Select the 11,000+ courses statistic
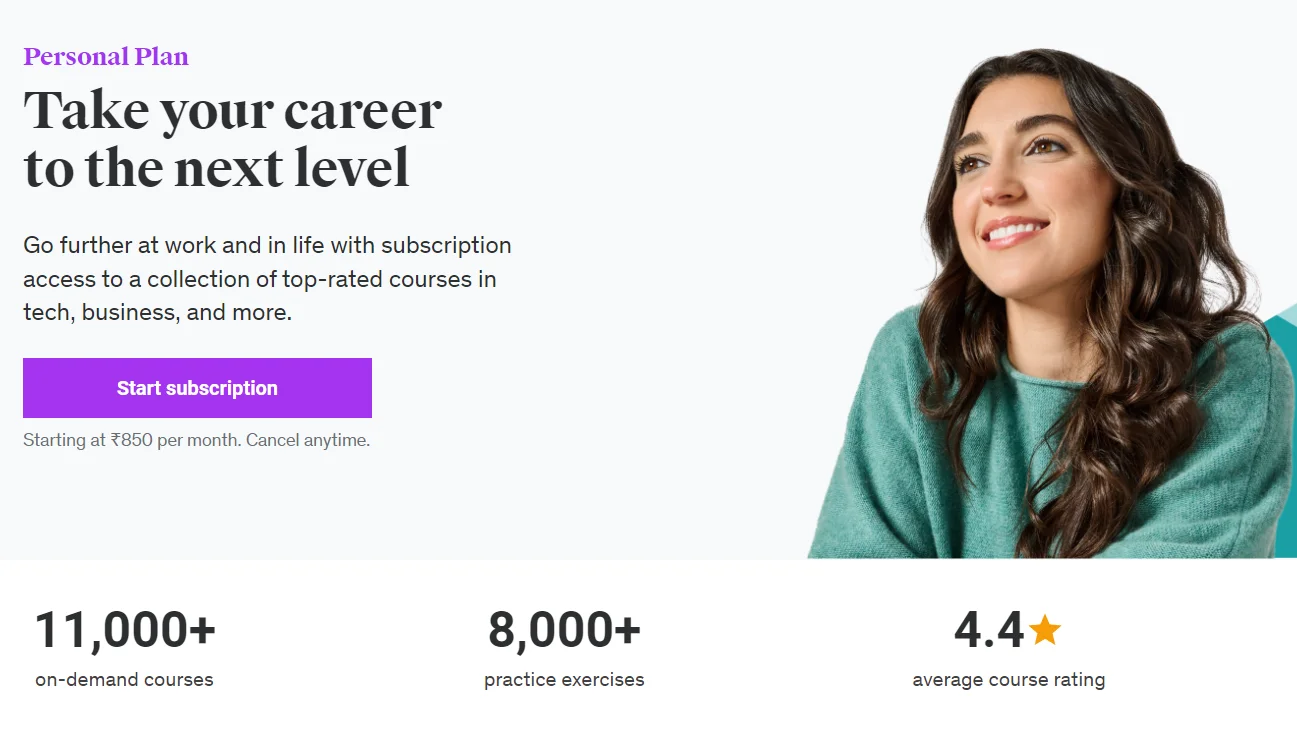 [124, 628]
